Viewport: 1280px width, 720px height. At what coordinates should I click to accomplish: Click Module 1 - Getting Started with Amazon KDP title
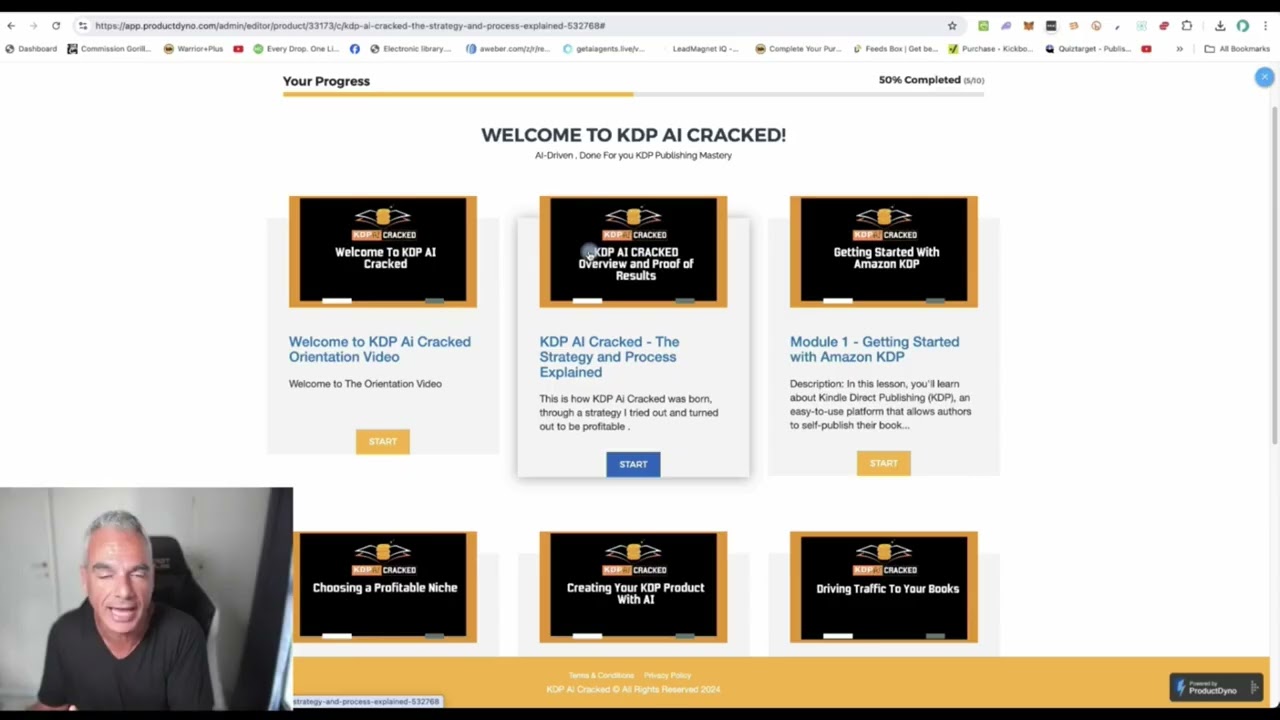(874, 349)
